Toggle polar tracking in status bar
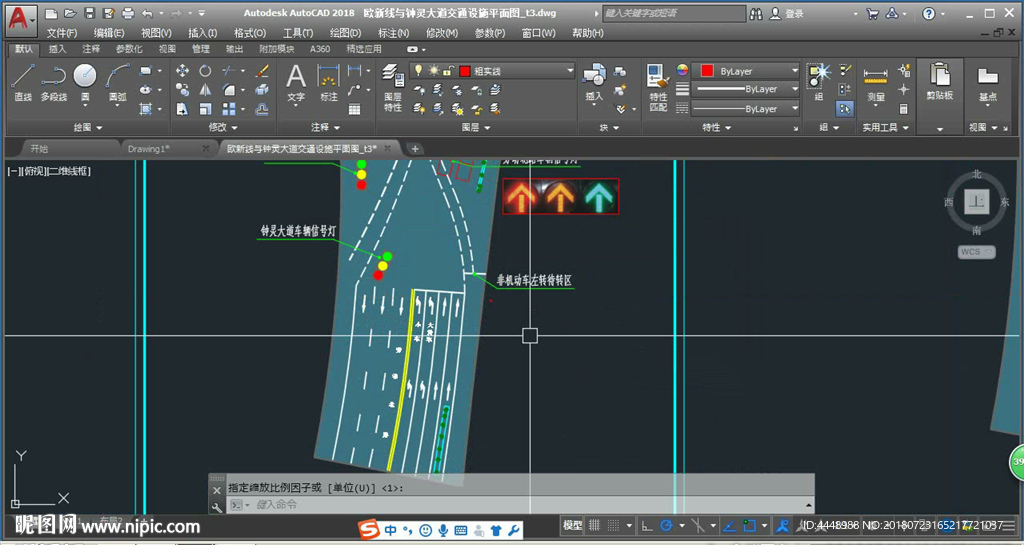 coord(667,525)
